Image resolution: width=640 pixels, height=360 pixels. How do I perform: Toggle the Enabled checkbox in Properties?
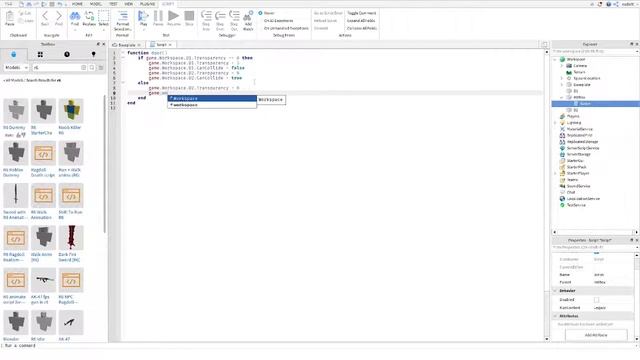(596, 300)
